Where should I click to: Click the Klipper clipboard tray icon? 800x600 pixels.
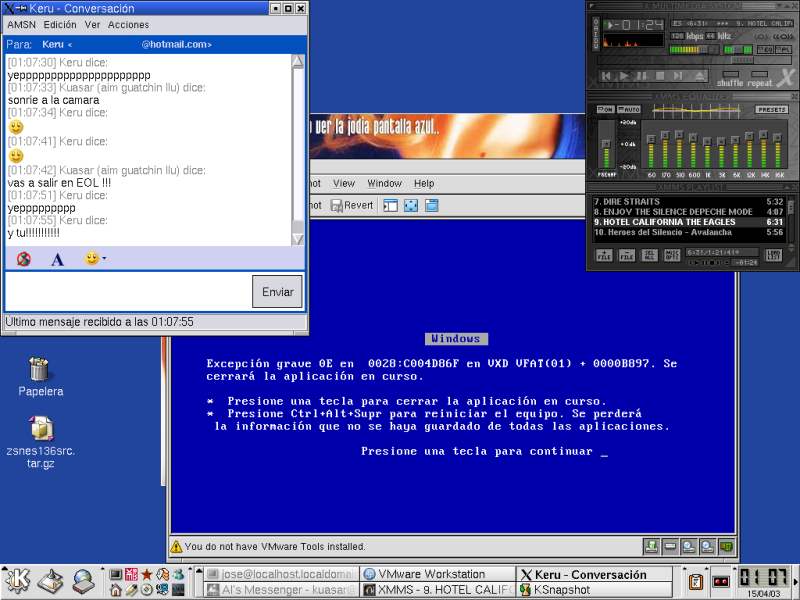pos(695,582)
